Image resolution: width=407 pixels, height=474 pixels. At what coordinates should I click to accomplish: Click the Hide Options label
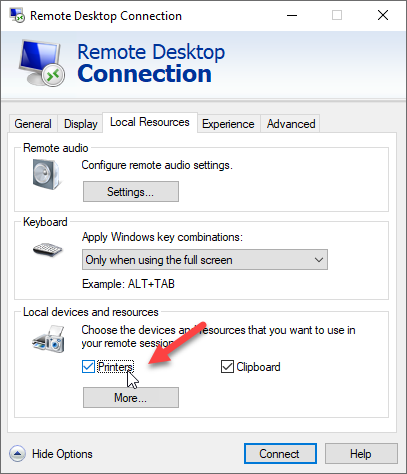point(62,454)
